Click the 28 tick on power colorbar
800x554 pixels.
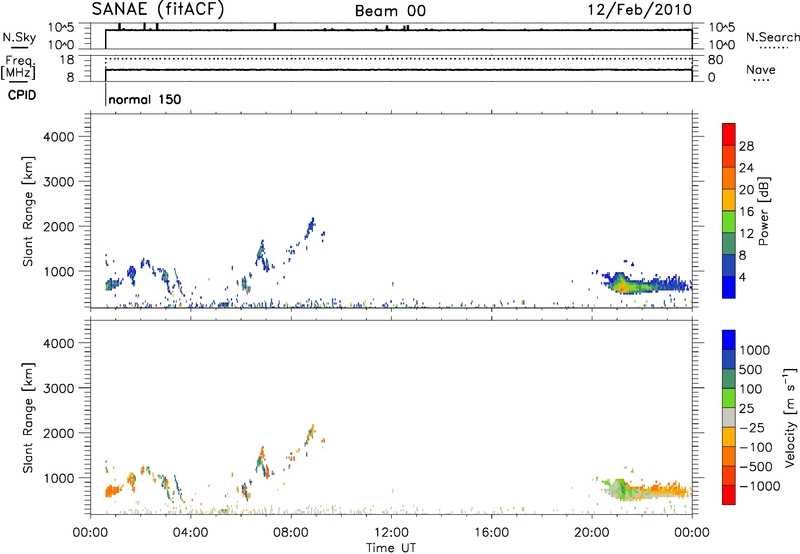tap(746, 146)
